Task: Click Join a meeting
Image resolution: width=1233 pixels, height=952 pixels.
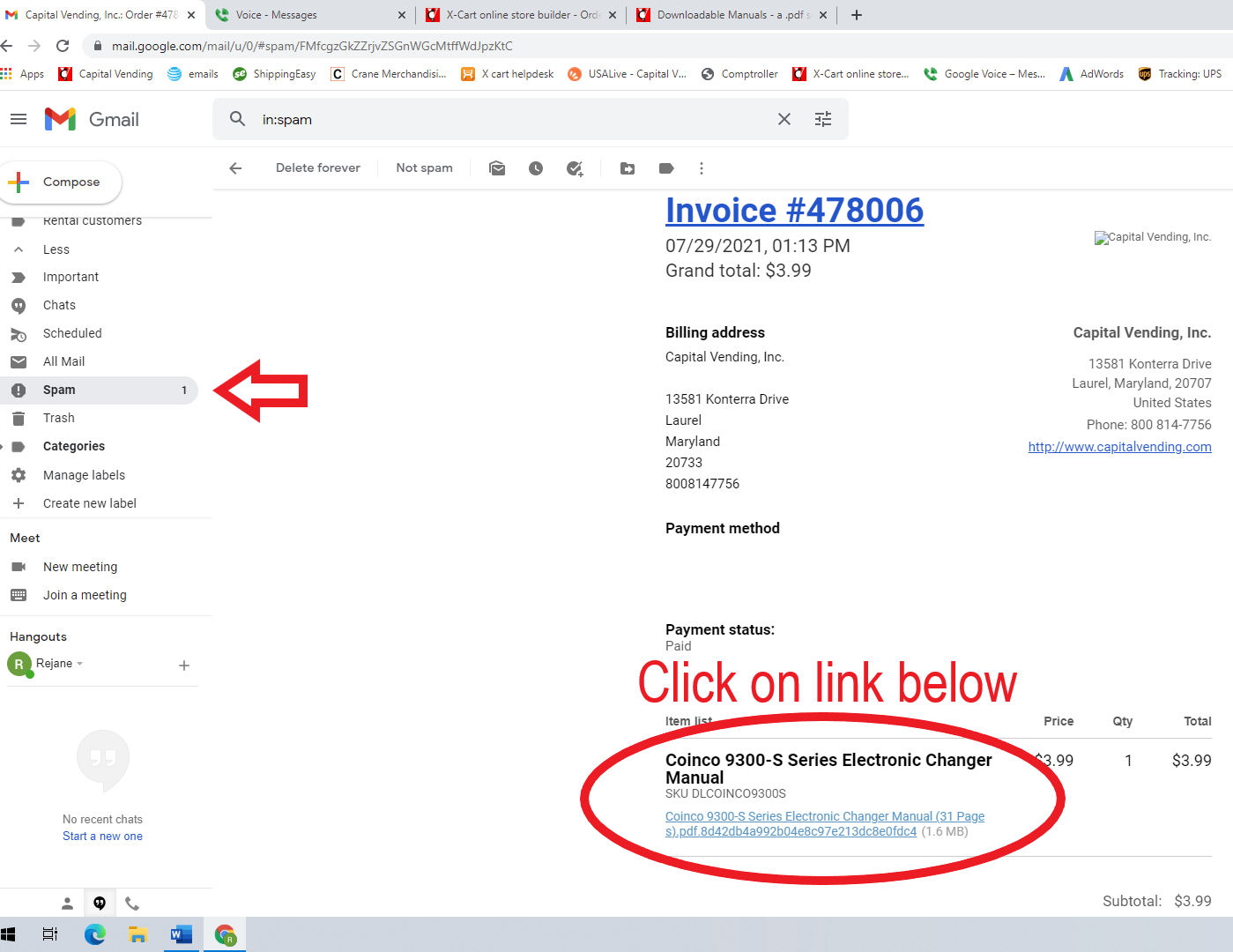Action: 85,595
